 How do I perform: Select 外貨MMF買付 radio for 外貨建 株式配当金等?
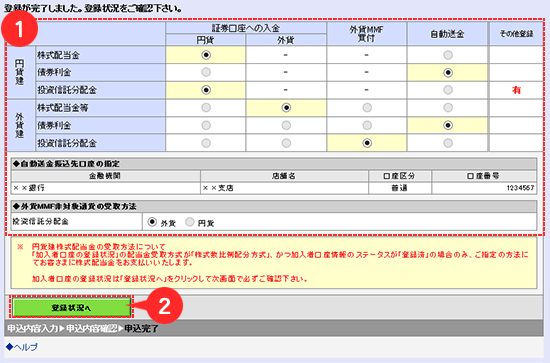pos(367,108)
